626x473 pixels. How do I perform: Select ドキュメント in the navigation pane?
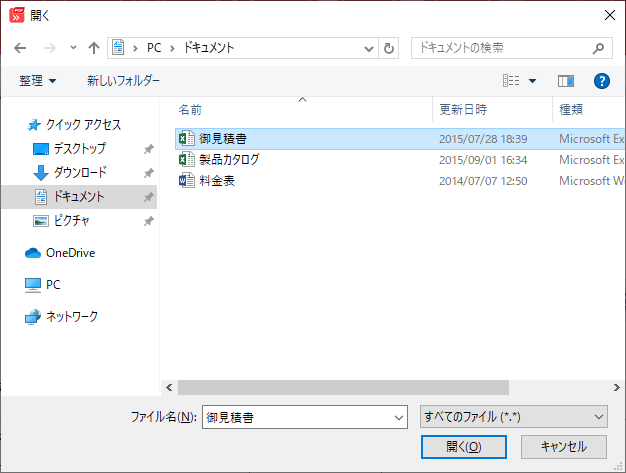point(79,197)
